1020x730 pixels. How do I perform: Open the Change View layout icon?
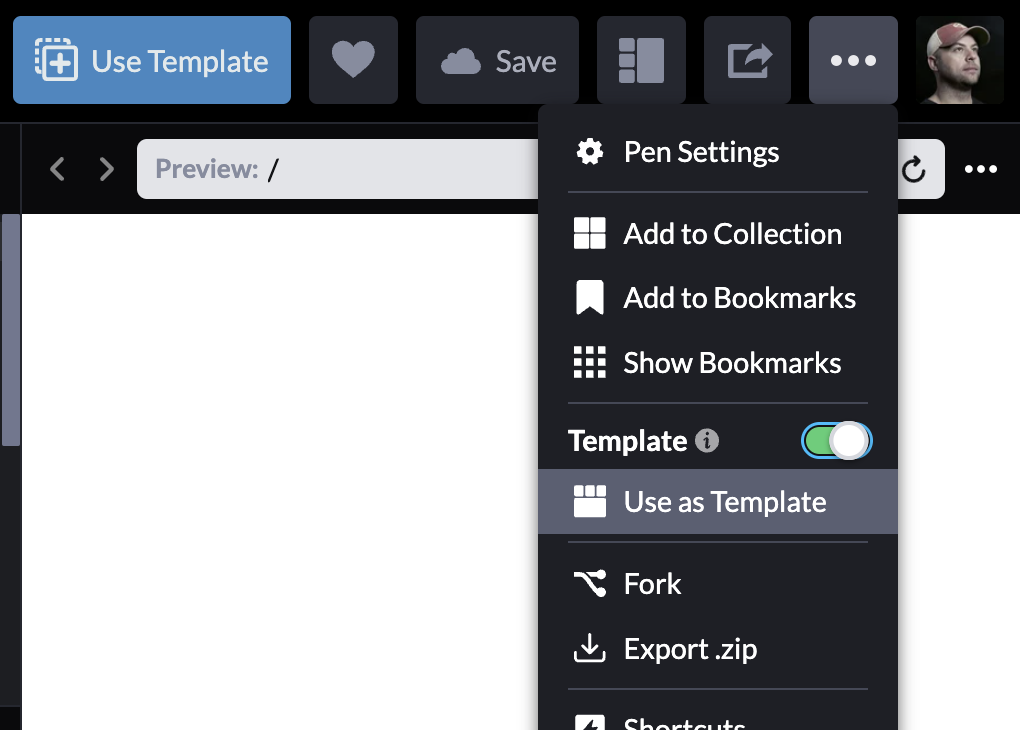point(641,61)
